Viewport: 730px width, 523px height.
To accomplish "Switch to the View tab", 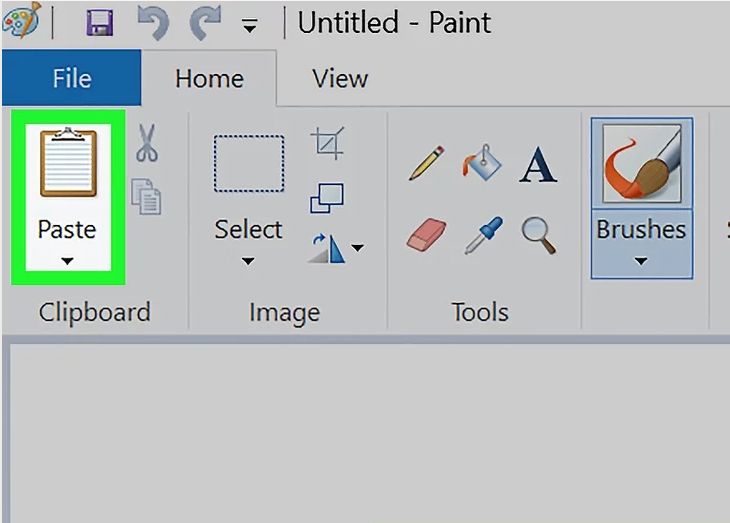I will 340,78.
